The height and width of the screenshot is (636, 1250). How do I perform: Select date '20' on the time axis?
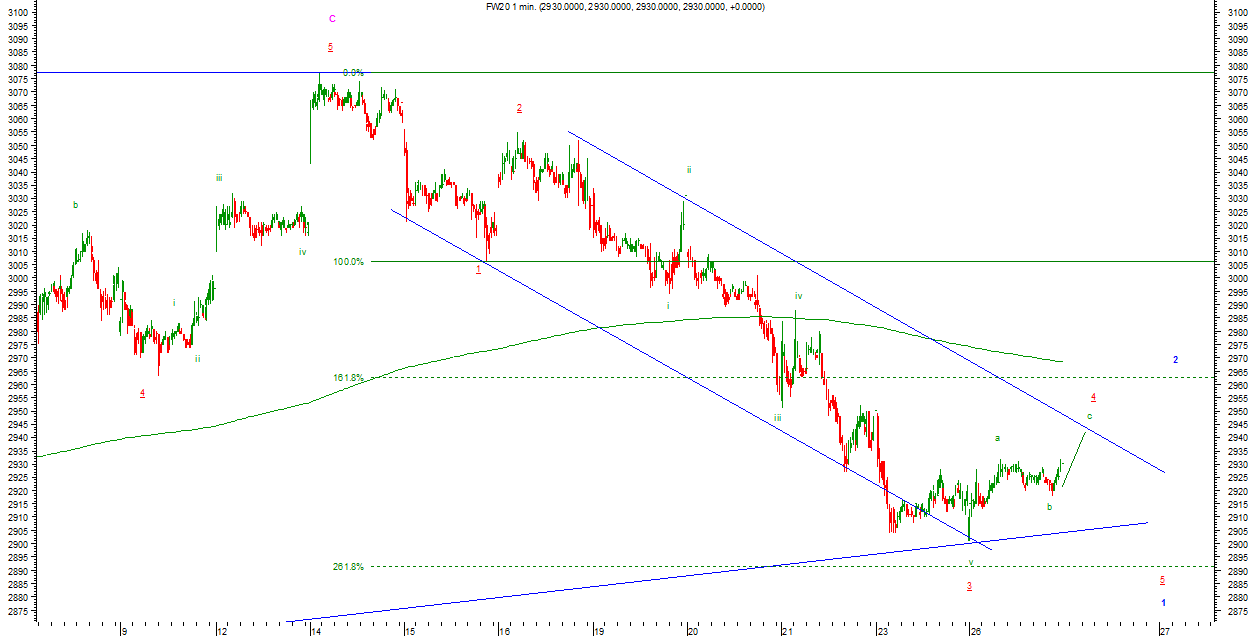tap(692, 631)
